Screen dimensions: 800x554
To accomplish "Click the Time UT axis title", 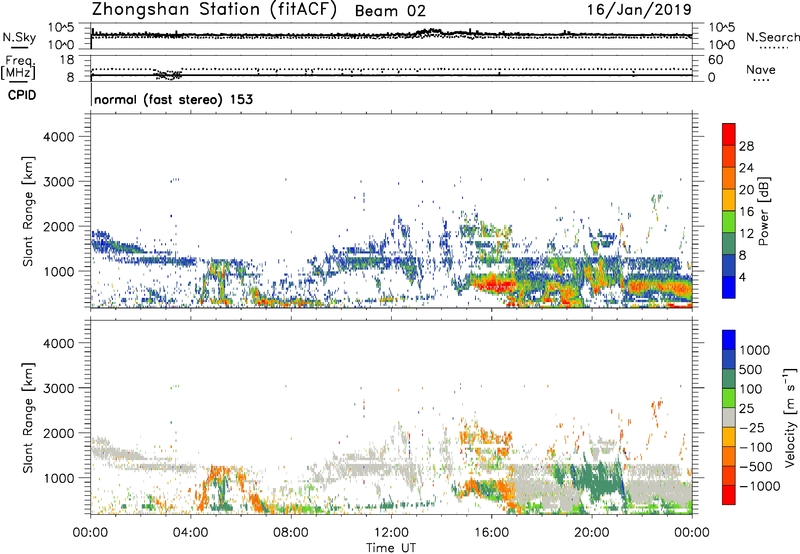I will [x=391, y=547].
